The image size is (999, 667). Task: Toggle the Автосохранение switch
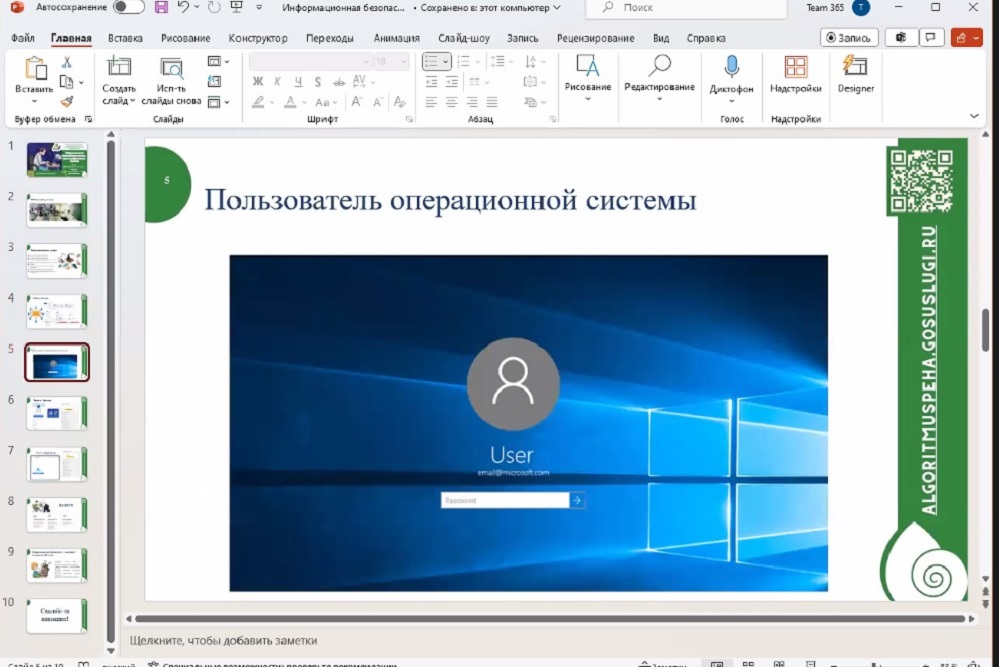[127, 8]
